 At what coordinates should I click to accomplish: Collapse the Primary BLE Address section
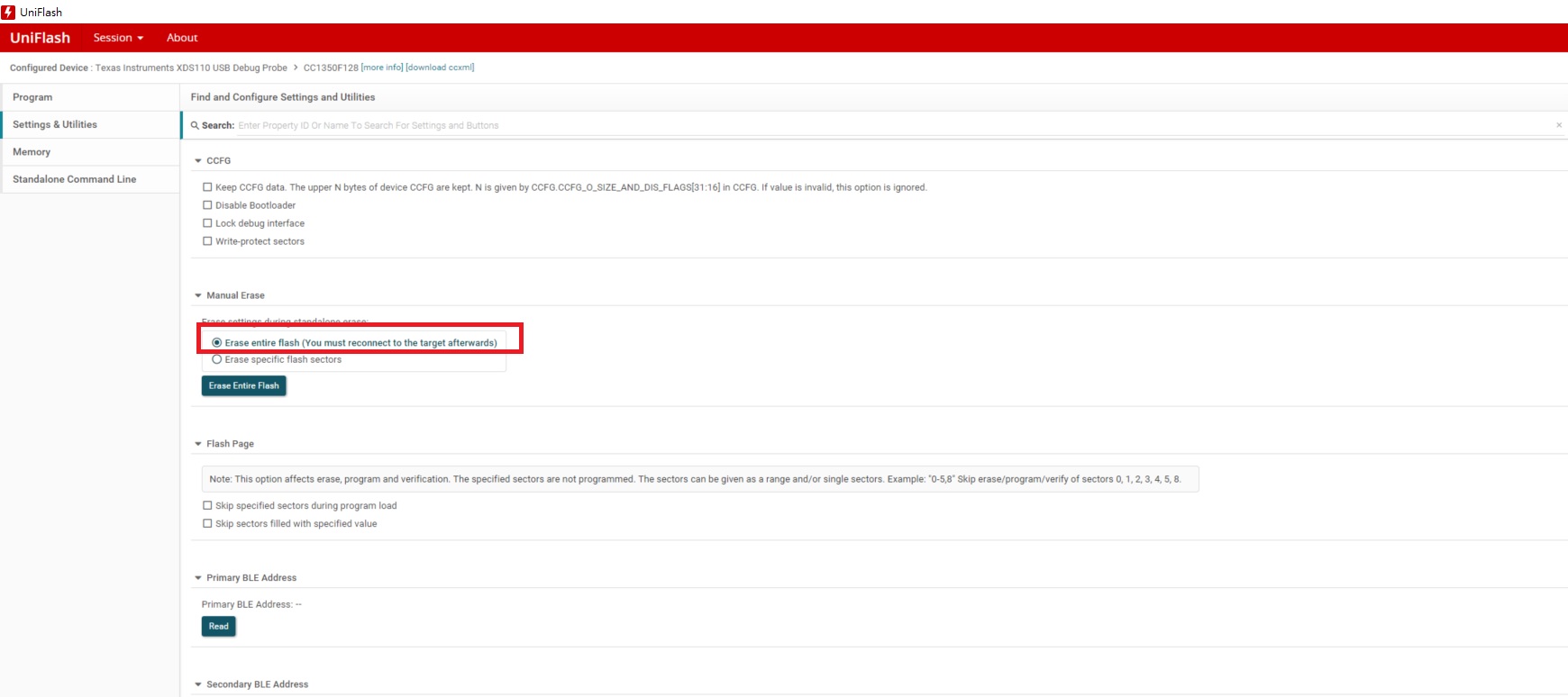(198, 578)
